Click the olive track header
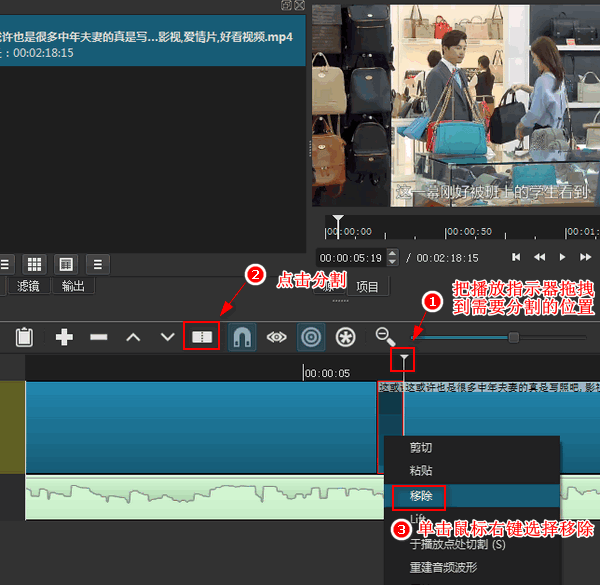The height and width of the screenshot is (585, 600). (13, 427)
